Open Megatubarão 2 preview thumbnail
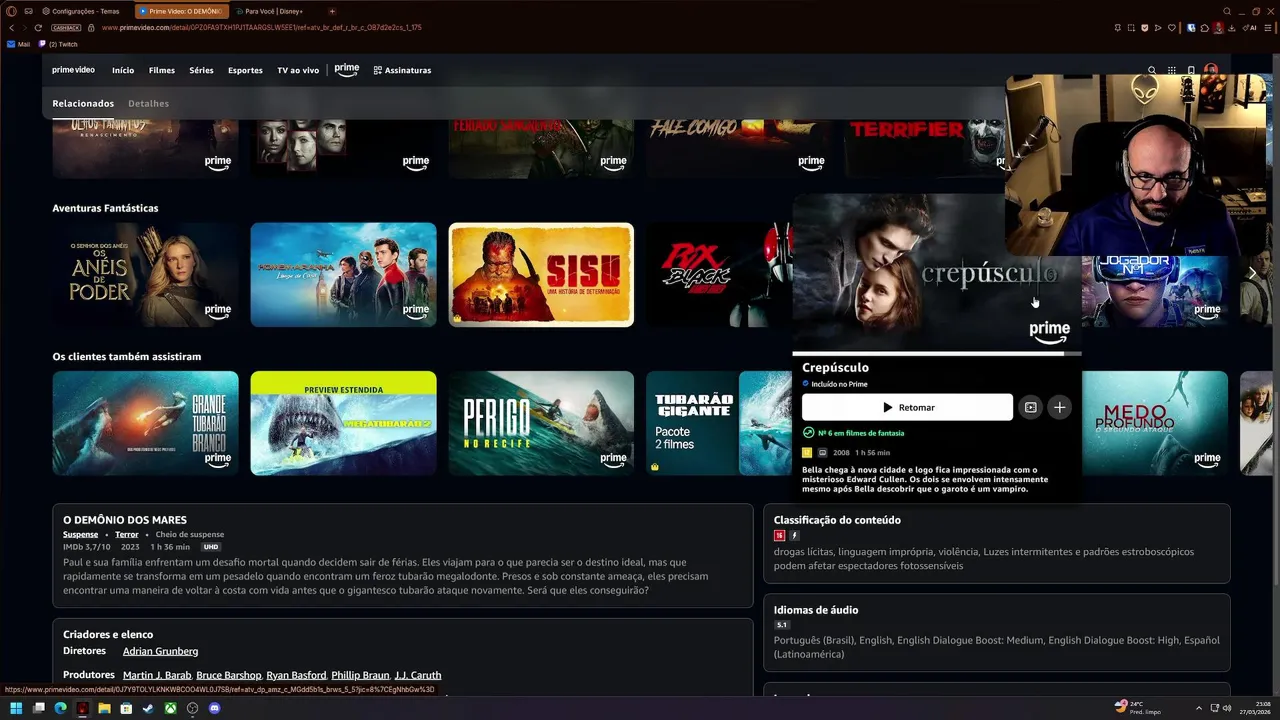The height and width of the screenshot is (720, 1280). 343,423
